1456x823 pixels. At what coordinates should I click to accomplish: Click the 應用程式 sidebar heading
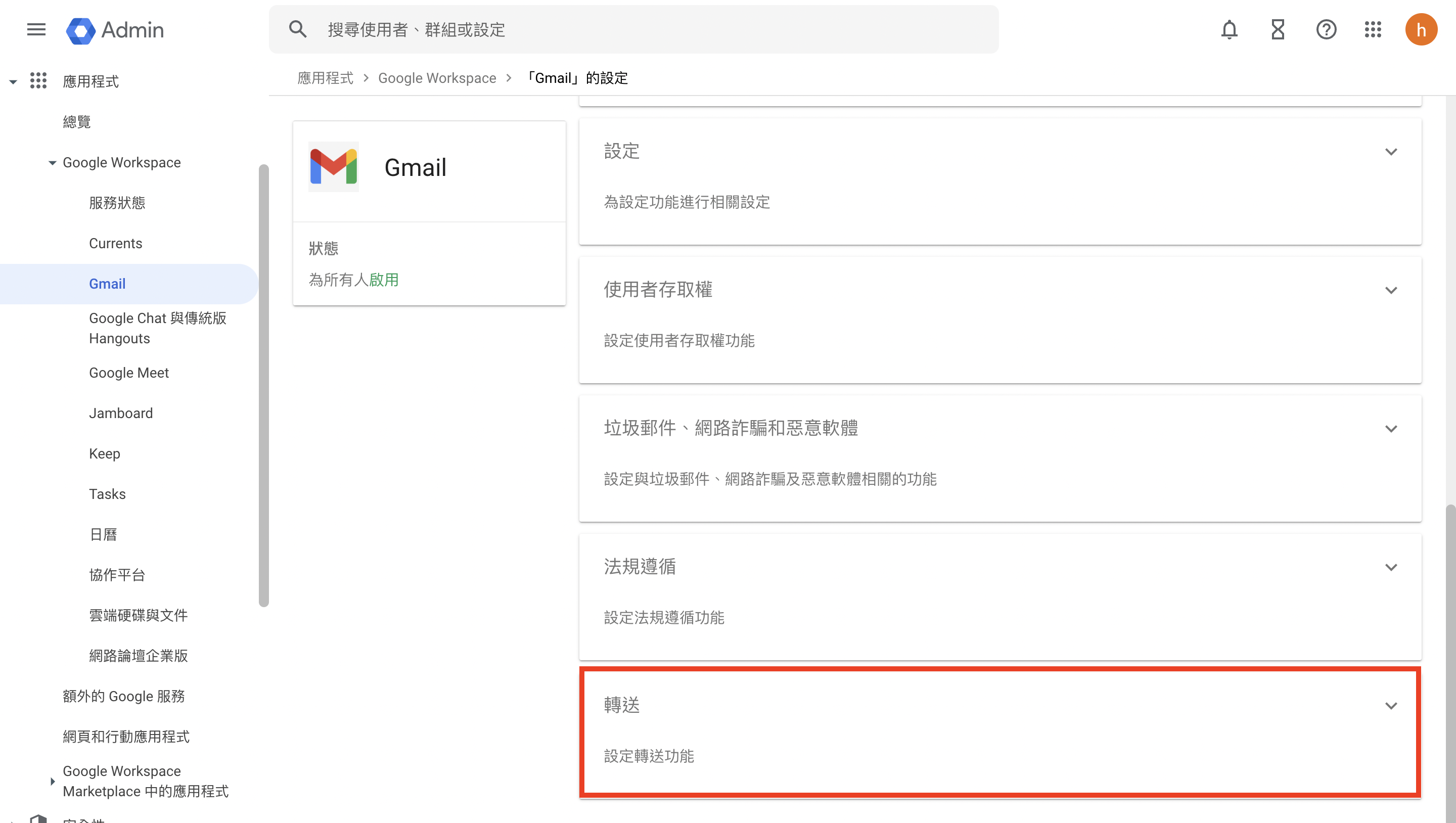pyautogui.click(x=90, y=81)
